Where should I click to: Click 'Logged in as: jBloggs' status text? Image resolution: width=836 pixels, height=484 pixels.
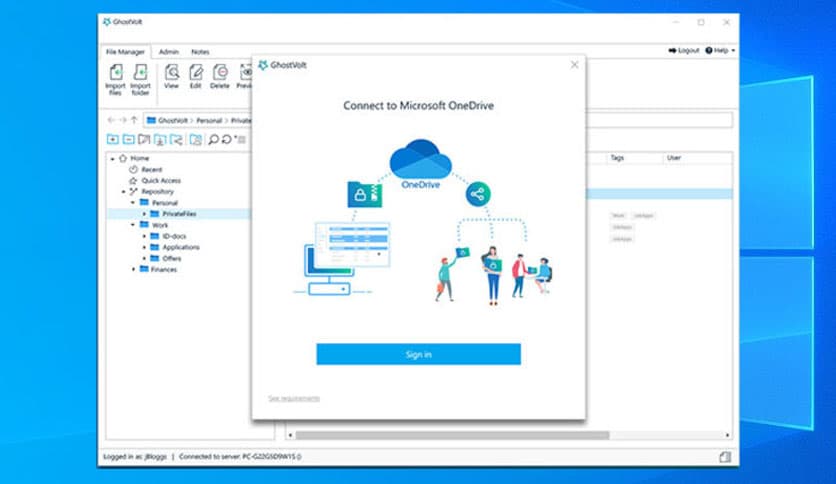click(x=135, y=457)
